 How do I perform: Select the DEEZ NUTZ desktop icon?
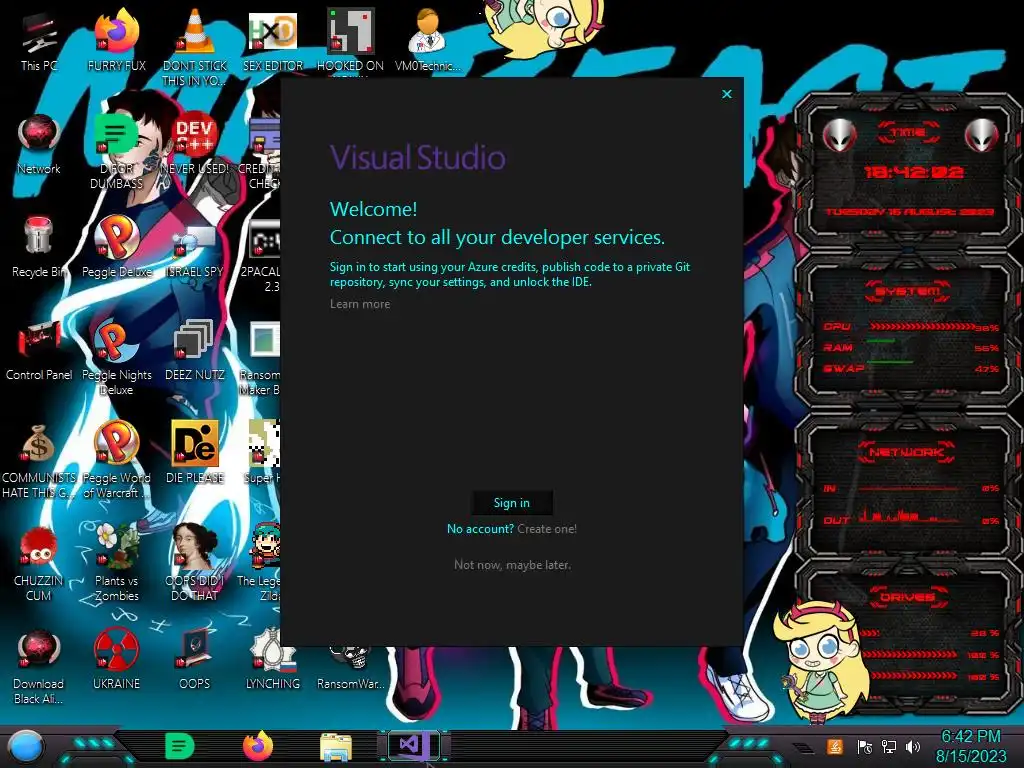tap(195, 351)
